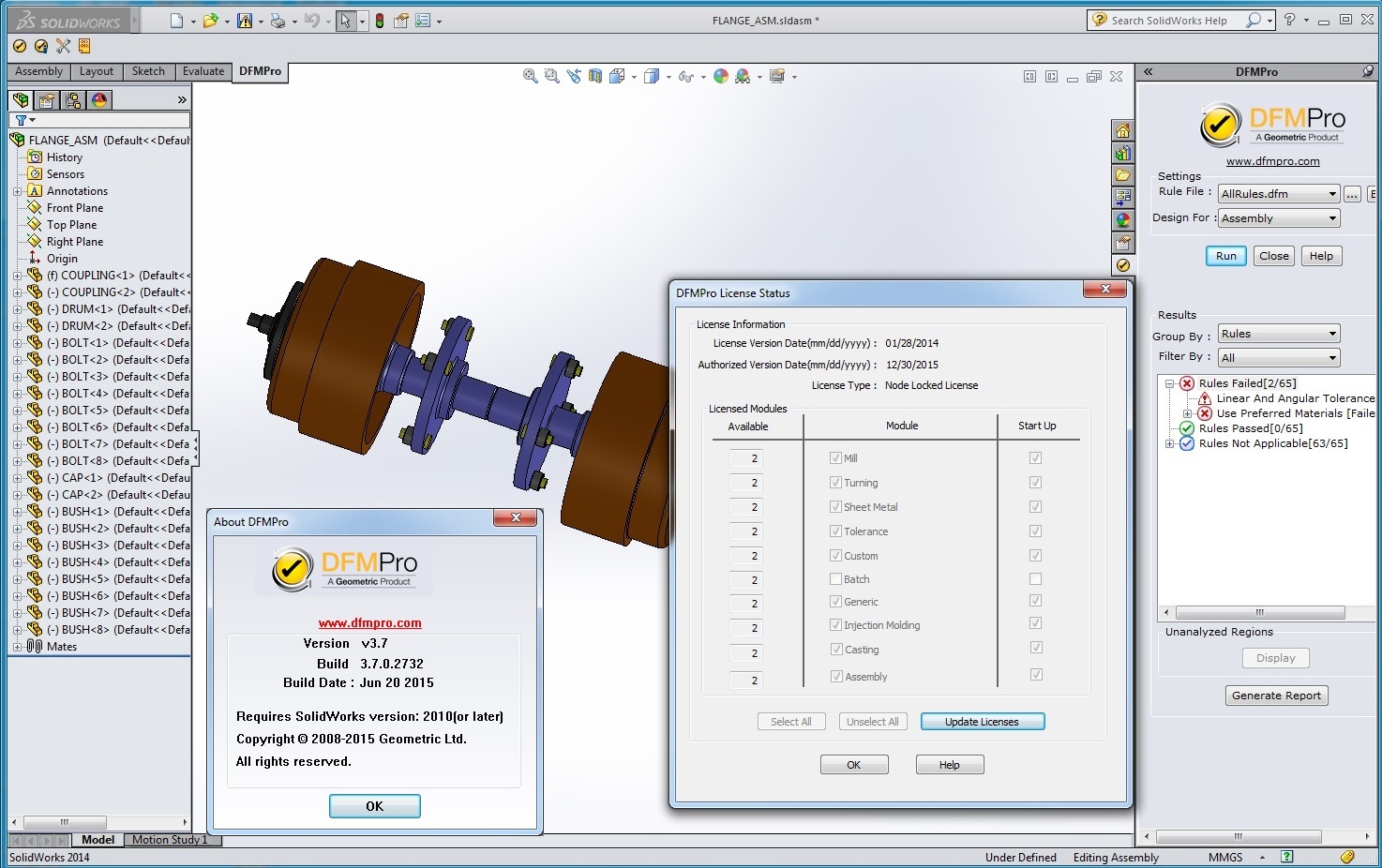This screenshot has height=868, width=1382.
Task: Switch to the Layout tab
Action: click(97, 71)
